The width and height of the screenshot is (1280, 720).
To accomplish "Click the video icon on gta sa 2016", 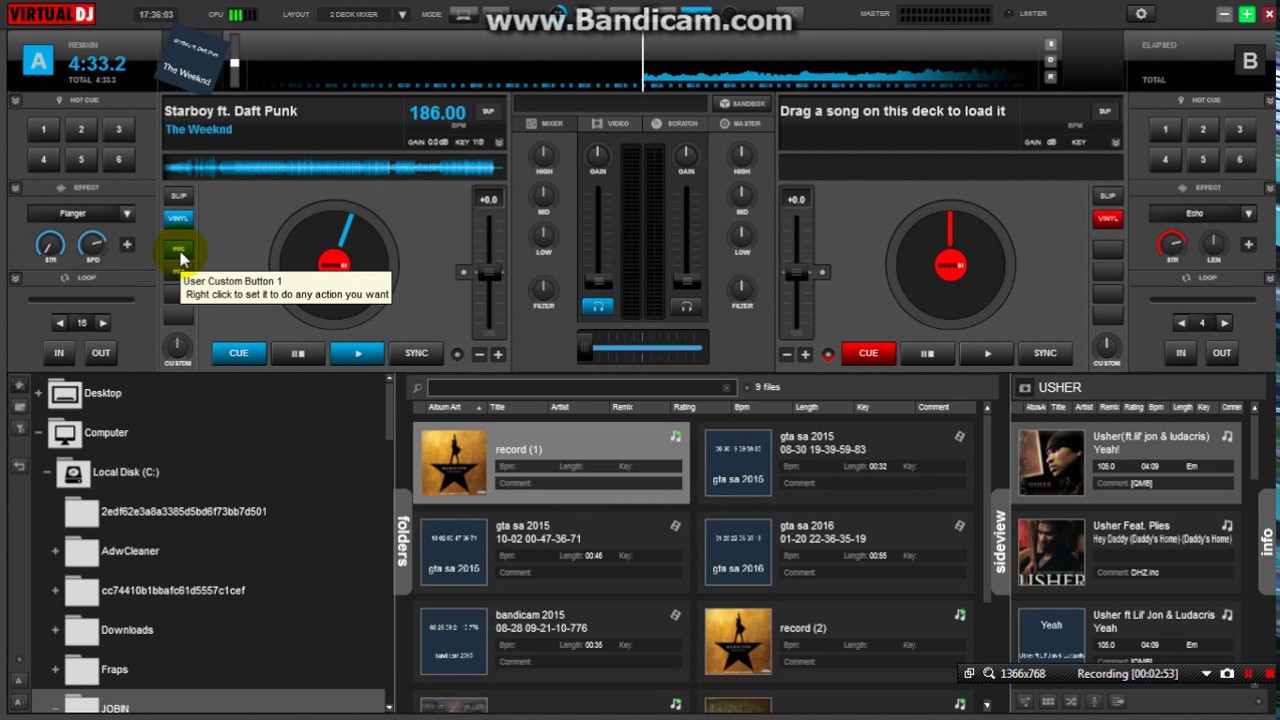I will click(960, 526).
